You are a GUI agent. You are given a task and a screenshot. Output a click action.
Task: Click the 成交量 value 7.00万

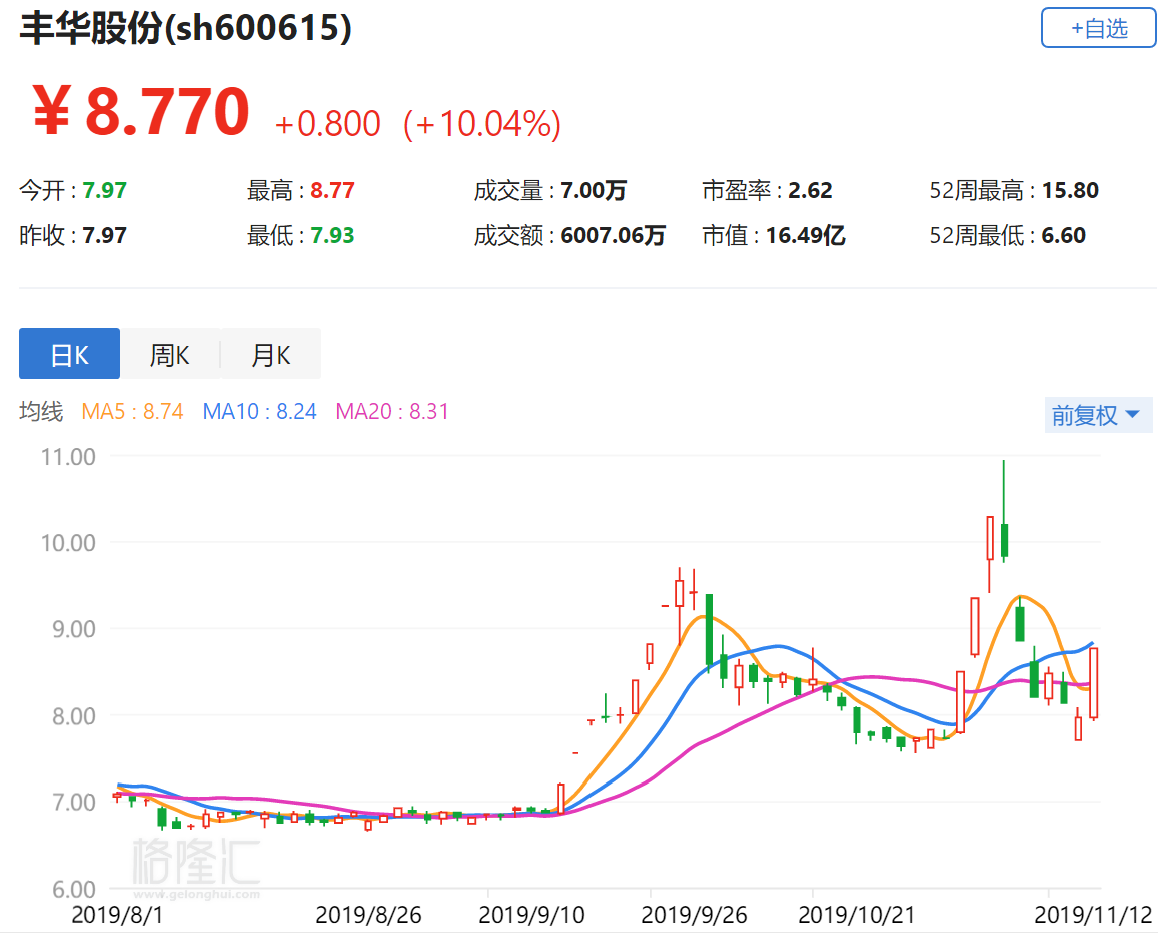pyautogui.click(x=594, y=191)
